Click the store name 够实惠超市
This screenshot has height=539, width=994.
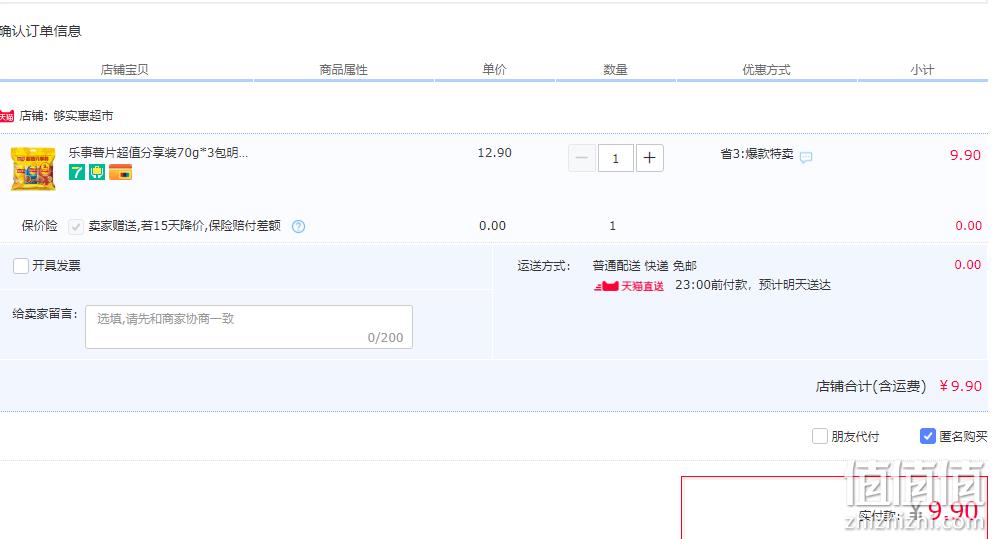click(x=83, y=116)
